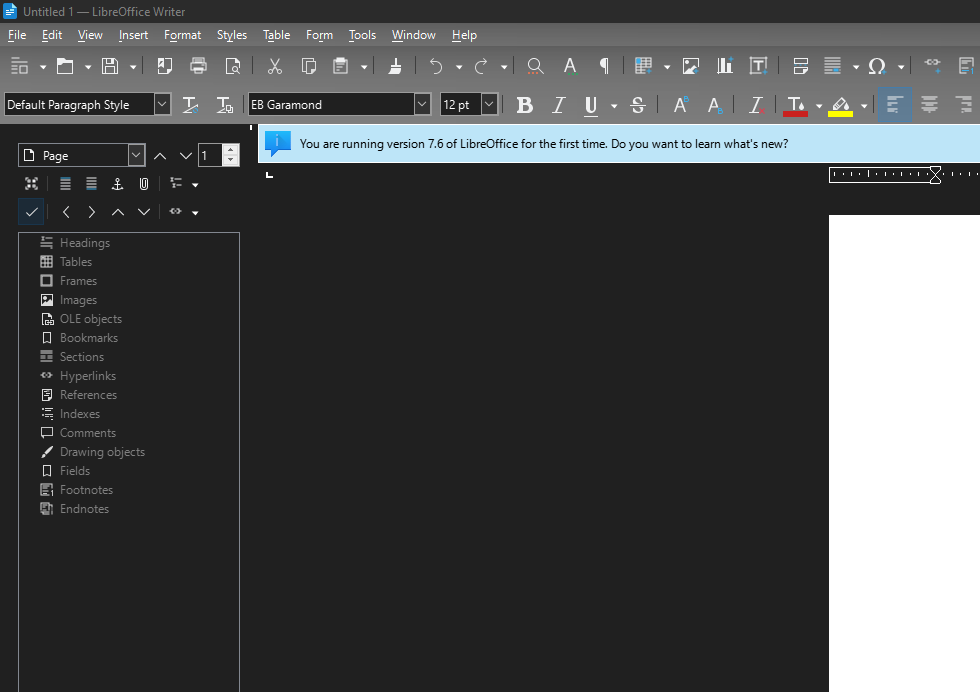
Task: Open the Tools menu
Action: 362,35
